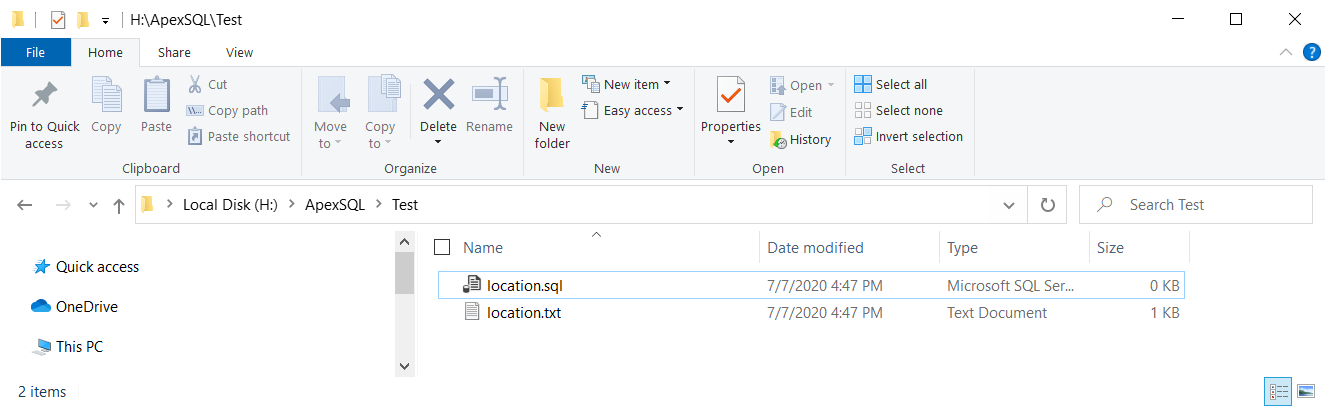Click the 0 KB size cell
Image resolution: width=1326 pixels, height=407 pixels.
click(1165, 286)
